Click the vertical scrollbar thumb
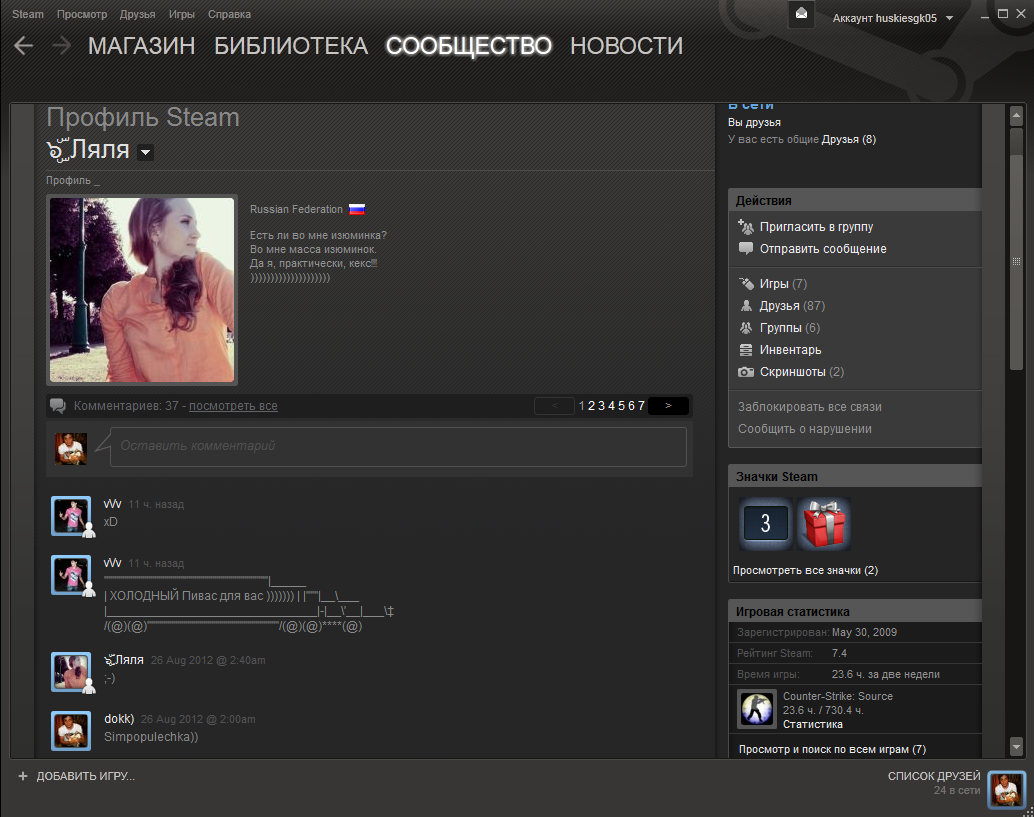Screen dimensions: 1034x817 1016,262
